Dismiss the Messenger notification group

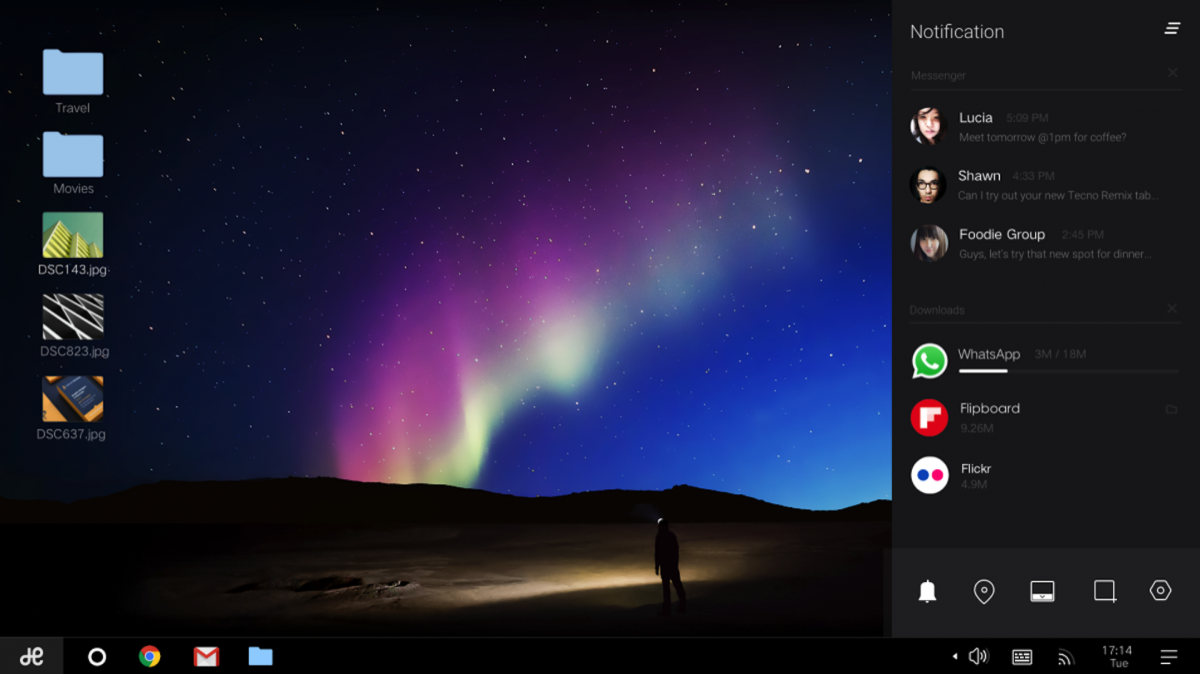(x=1172, y=72)
